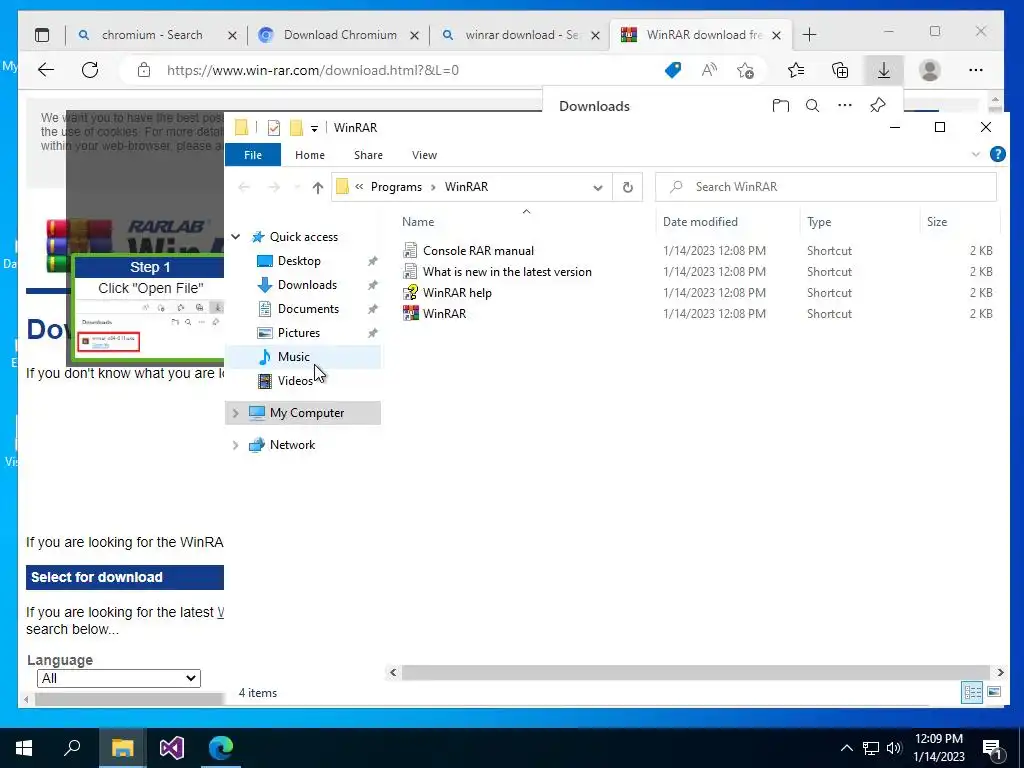Click the Edge back arrow button
This screenshot has width=1024, height=768.
click(x=46, y=70)
